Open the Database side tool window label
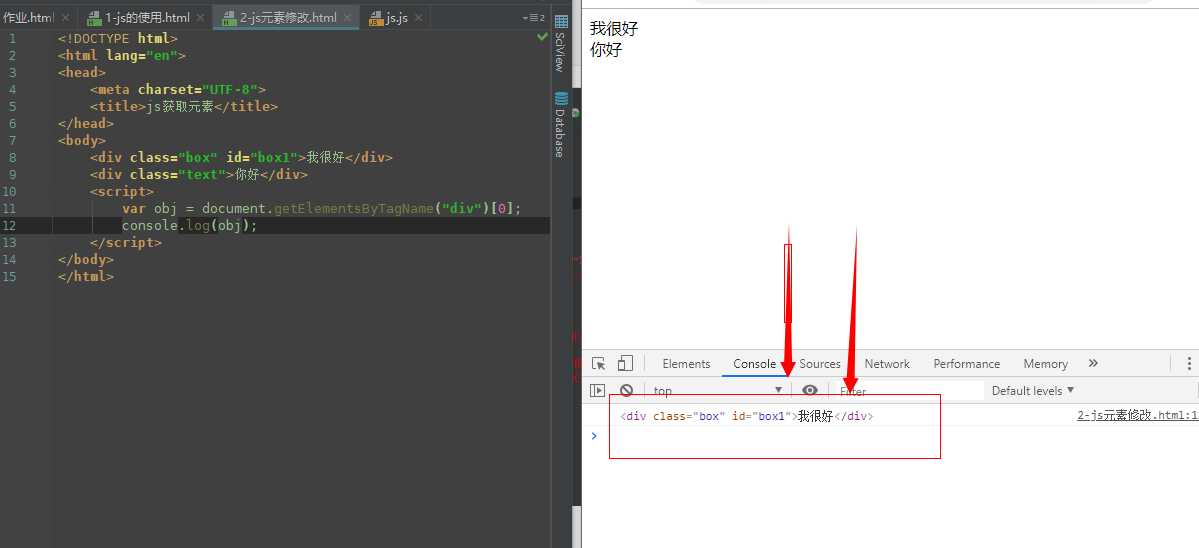 (x=561, y=133)
